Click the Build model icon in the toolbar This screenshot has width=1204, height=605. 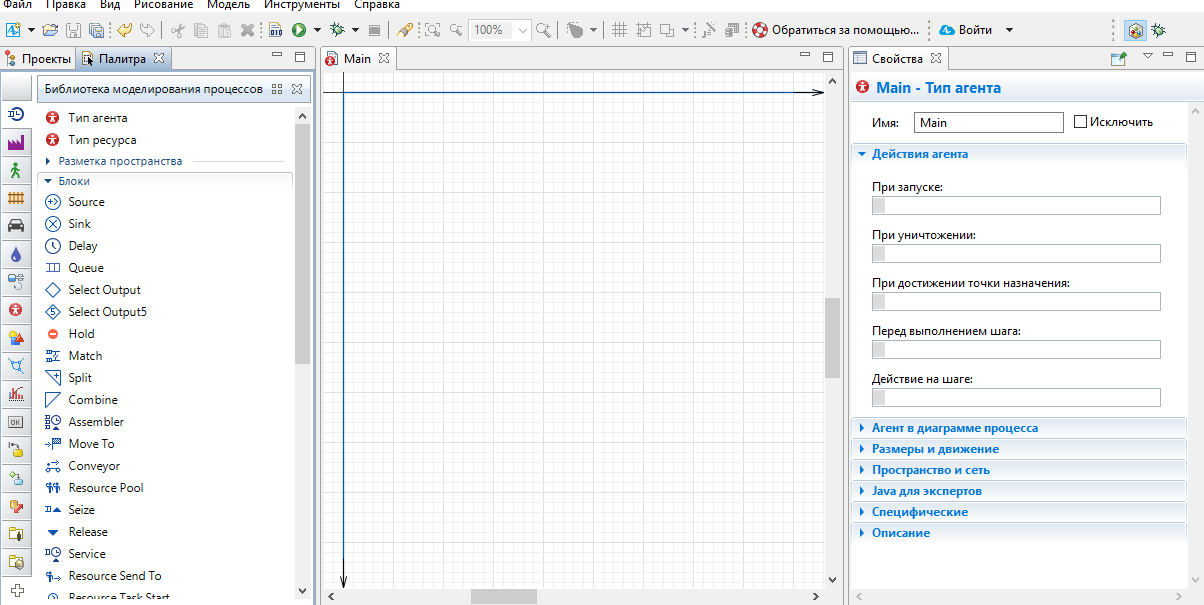275,30
